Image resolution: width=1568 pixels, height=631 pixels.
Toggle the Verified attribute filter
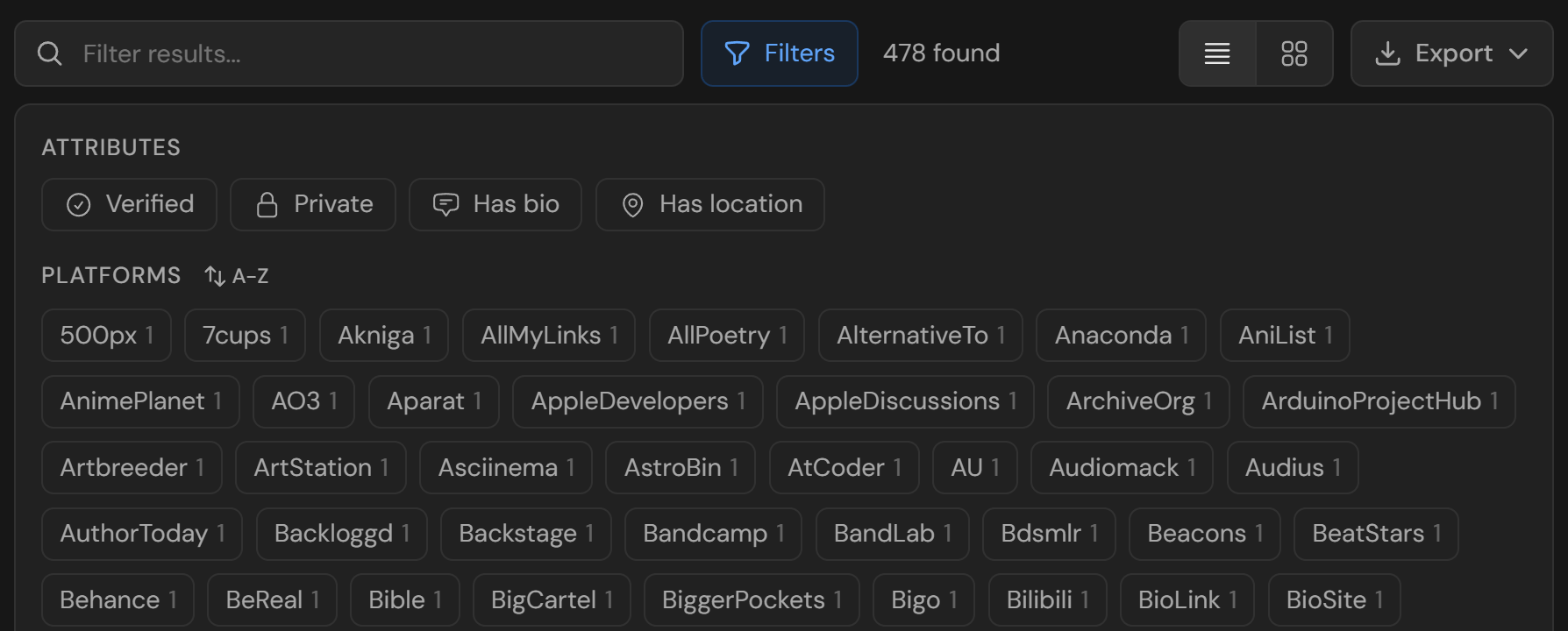(129, 204)
